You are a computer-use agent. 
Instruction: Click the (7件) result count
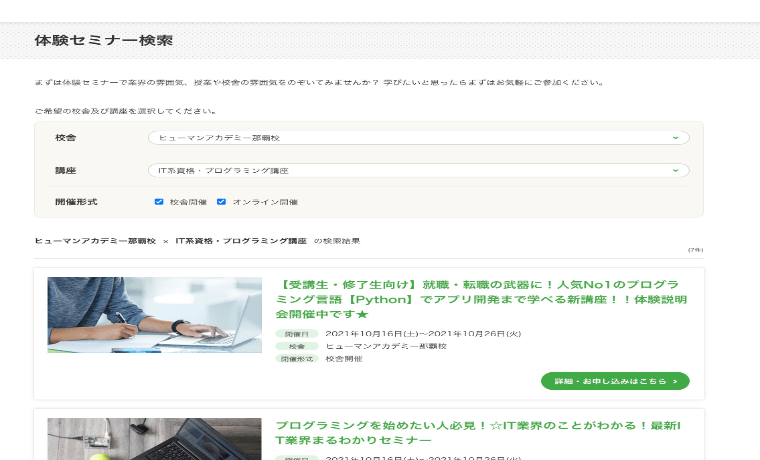click(x=696, y=250)
